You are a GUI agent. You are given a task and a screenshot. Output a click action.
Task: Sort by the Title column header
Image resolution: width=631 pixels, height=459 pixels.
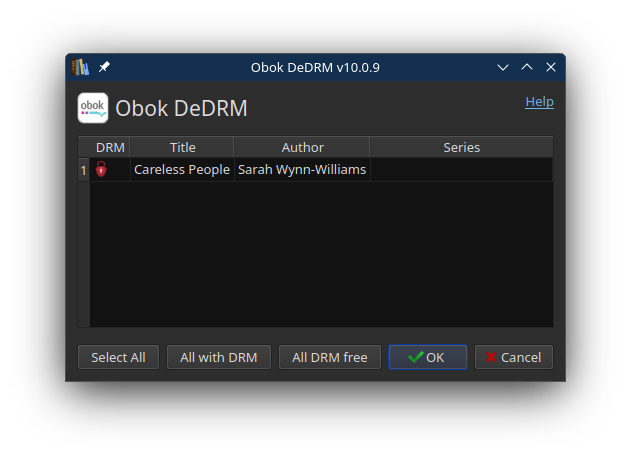[x=182, y=147]
